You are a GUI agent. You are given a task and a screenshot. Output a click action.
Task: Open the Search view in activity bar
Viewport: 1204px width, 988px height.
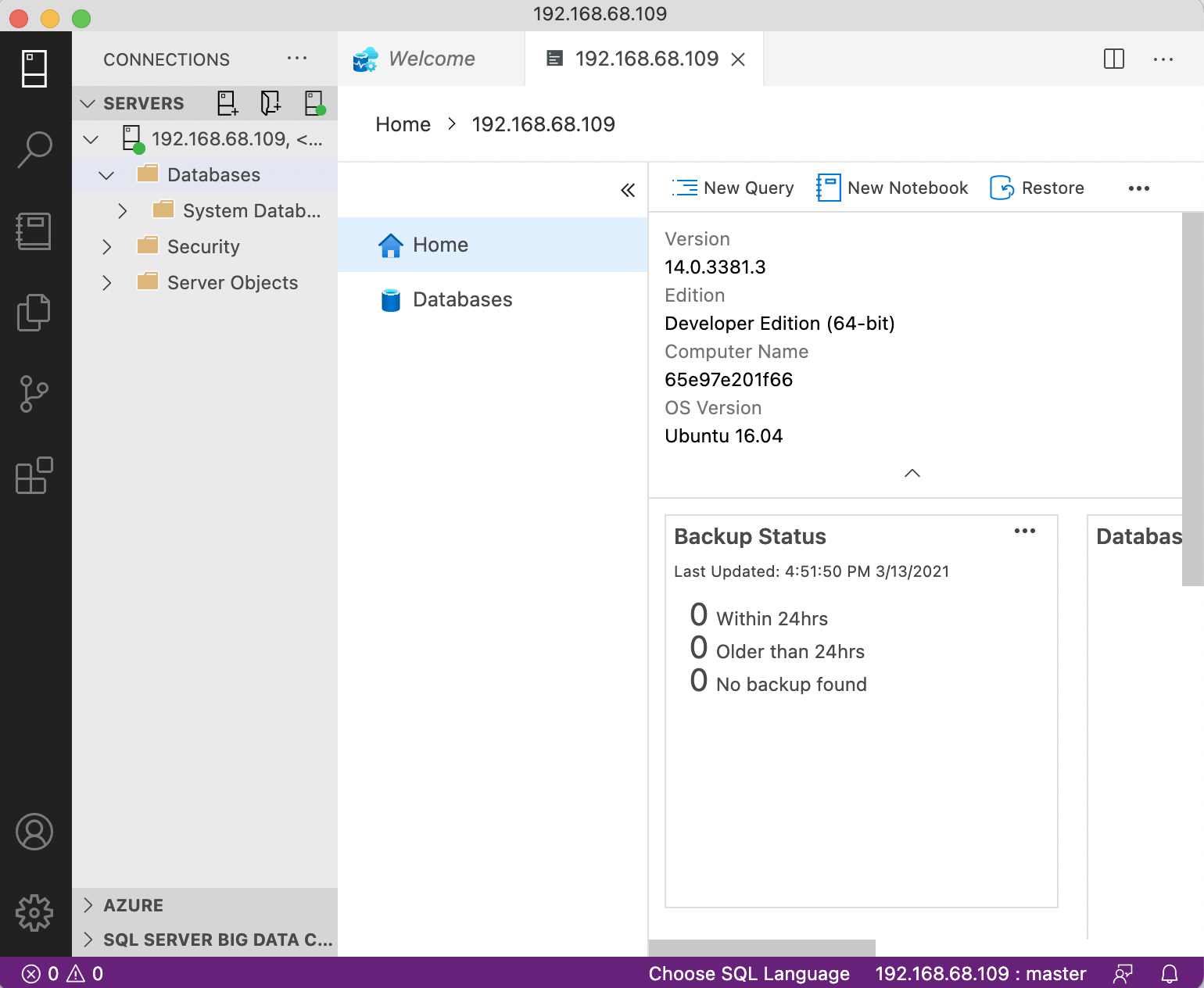34,149
